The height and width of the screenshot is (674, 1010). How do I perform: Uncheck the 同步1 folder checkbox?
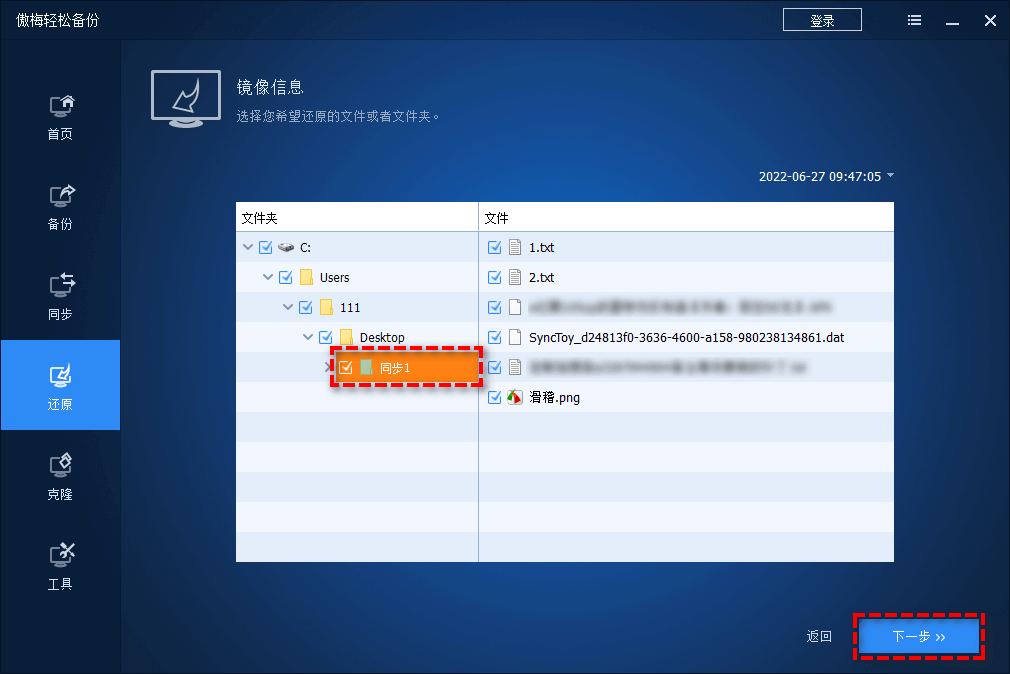point(346,367)
